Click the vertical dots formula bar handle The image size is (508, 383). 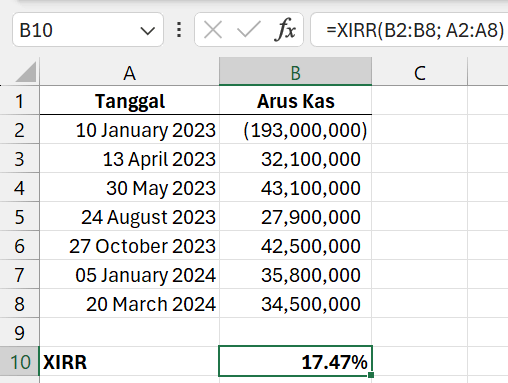pos(179,30)
